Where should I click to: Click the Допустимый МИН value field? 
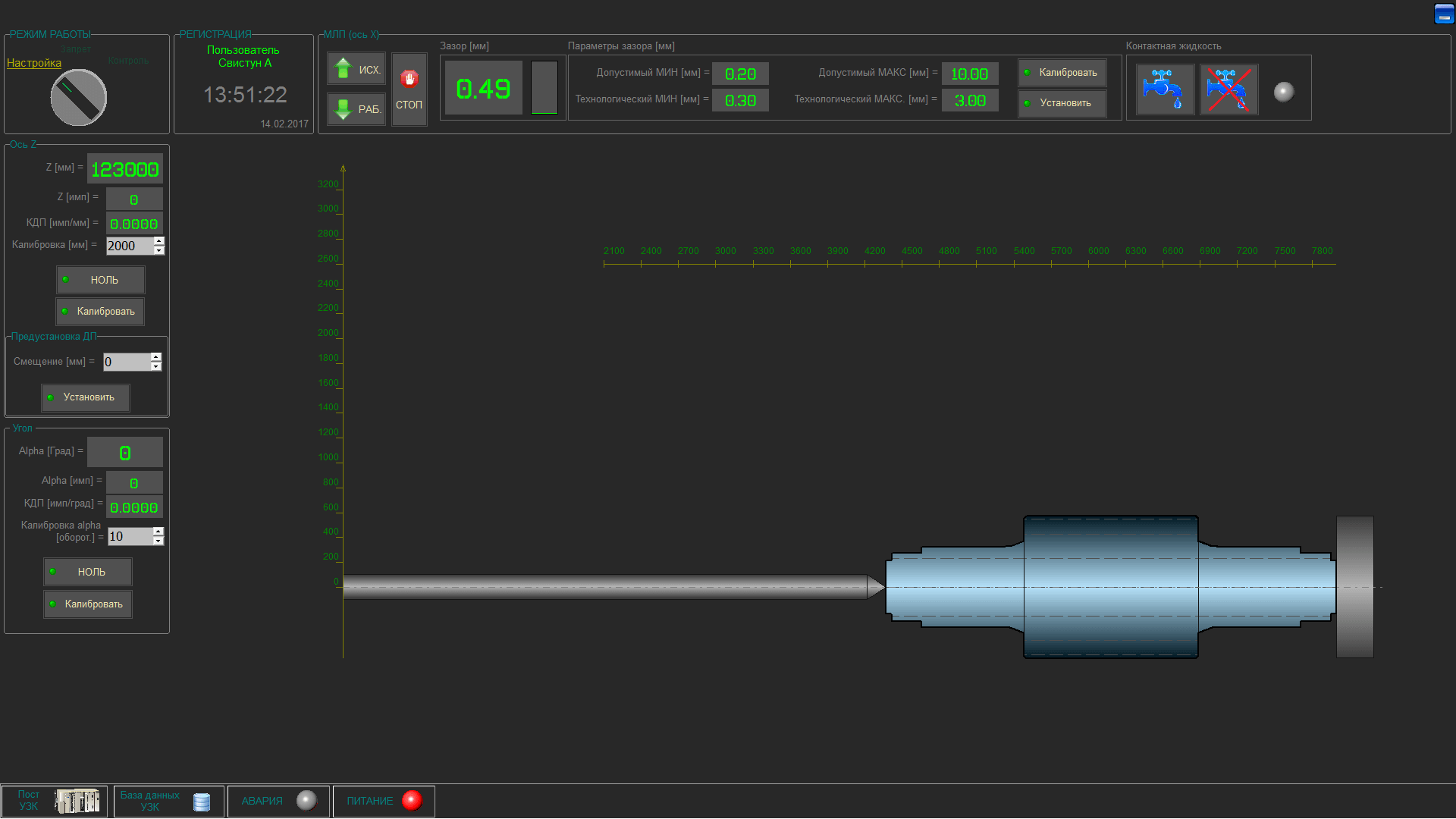coord(740,73)
